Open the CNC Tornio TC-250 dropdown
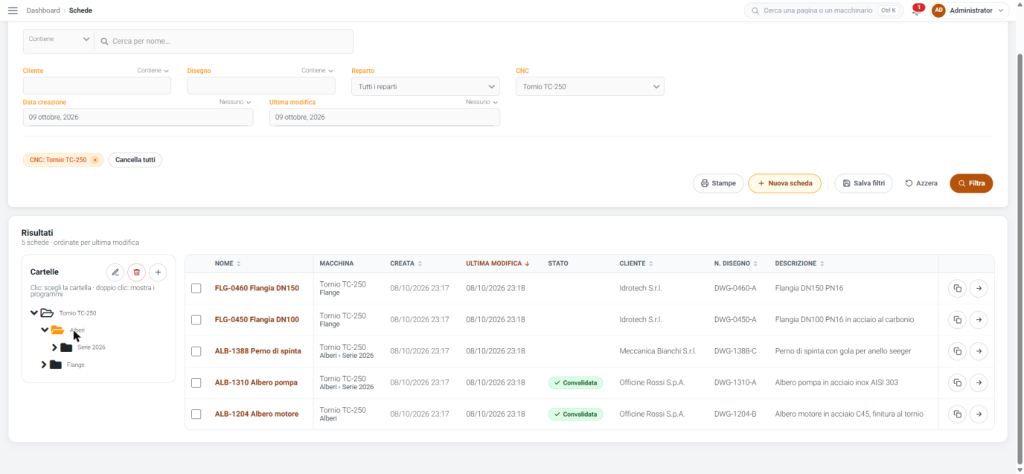The width and height of the screenshot is (1024, 474). [x=590, y=86]
